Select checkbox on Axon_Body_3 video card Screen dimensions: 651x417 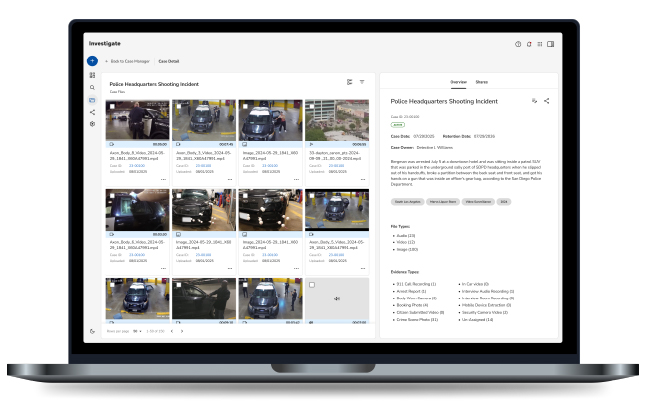point(179,106)
